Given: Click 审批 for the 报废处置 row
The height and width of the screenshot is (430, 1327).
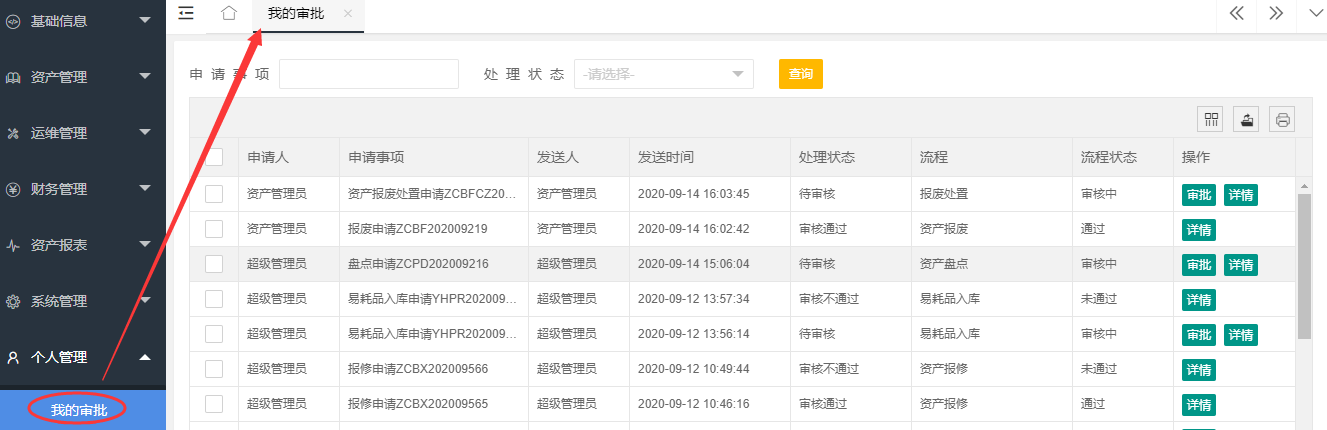Looking at the screenshot, I should tap(1199, 195).
